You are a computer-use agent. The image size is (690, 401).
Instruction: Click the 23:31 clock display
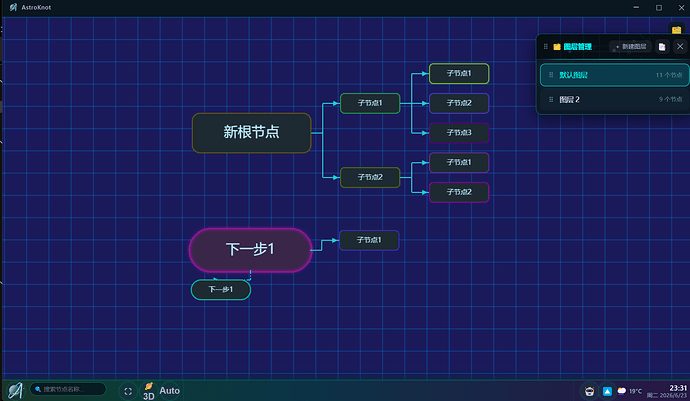pos(678,388)
